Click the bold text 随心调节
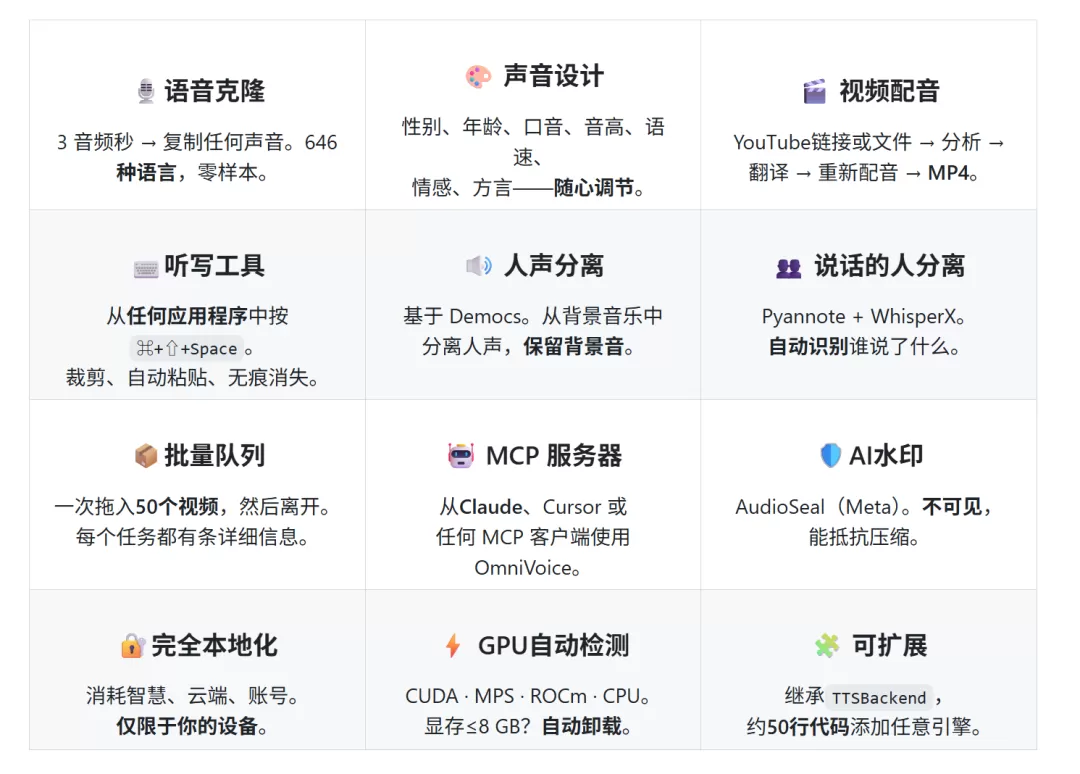Viewport: 1080px width, 774px height. (x=594, y=187)
